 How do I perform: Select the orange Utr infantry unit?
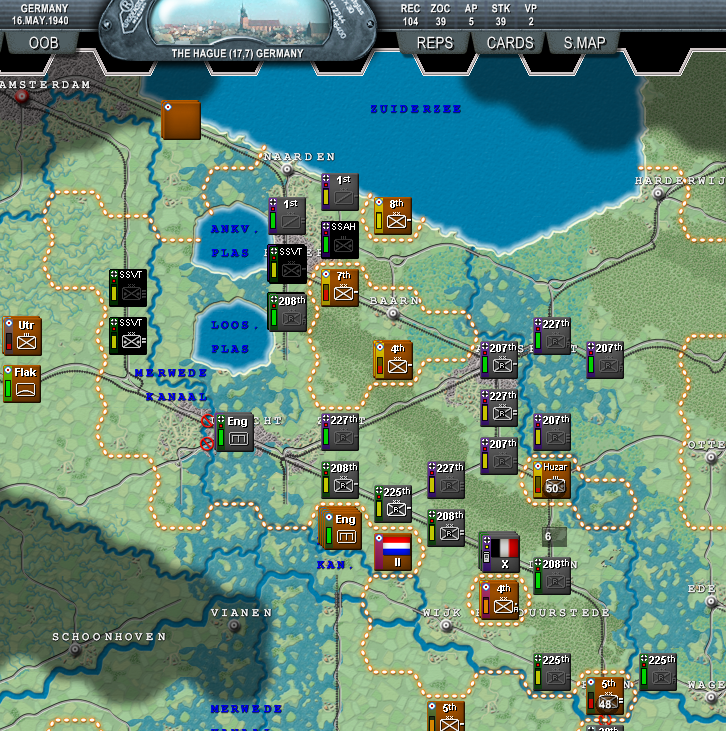(22, 336)
